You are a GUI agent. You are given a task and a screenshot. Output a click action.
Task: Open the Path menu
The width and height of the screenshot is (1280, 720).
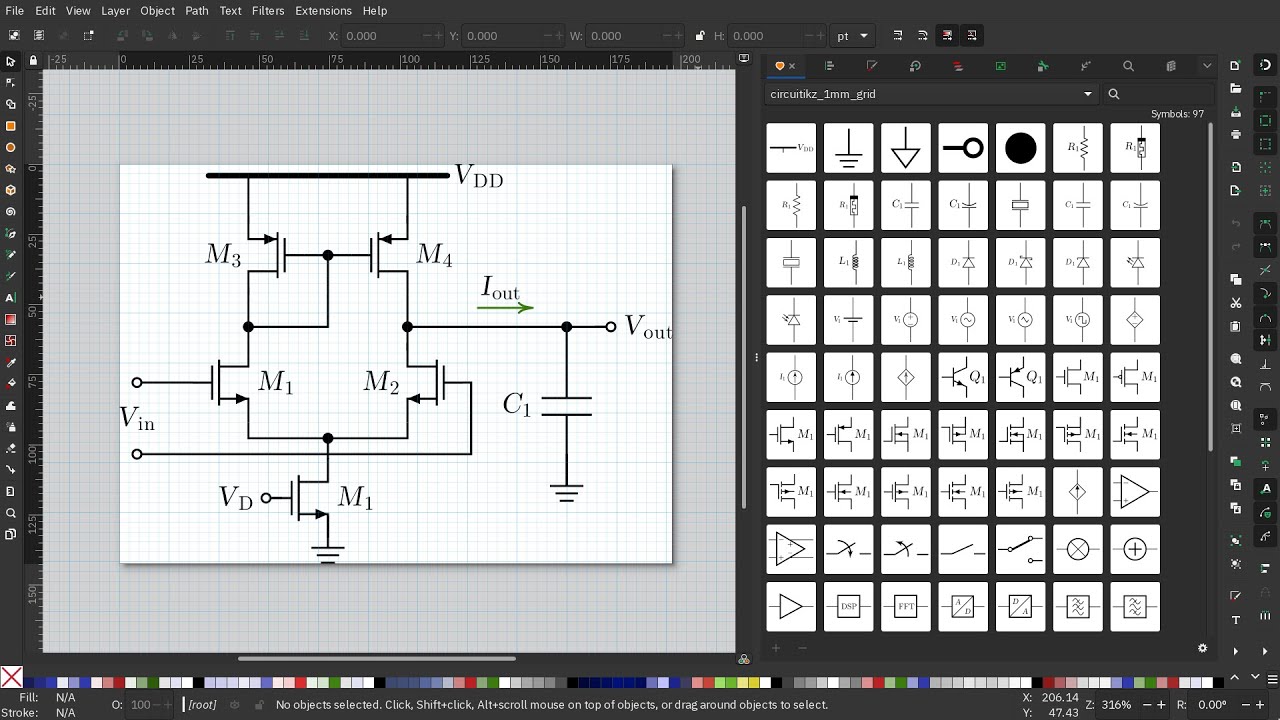coord(197,10)
